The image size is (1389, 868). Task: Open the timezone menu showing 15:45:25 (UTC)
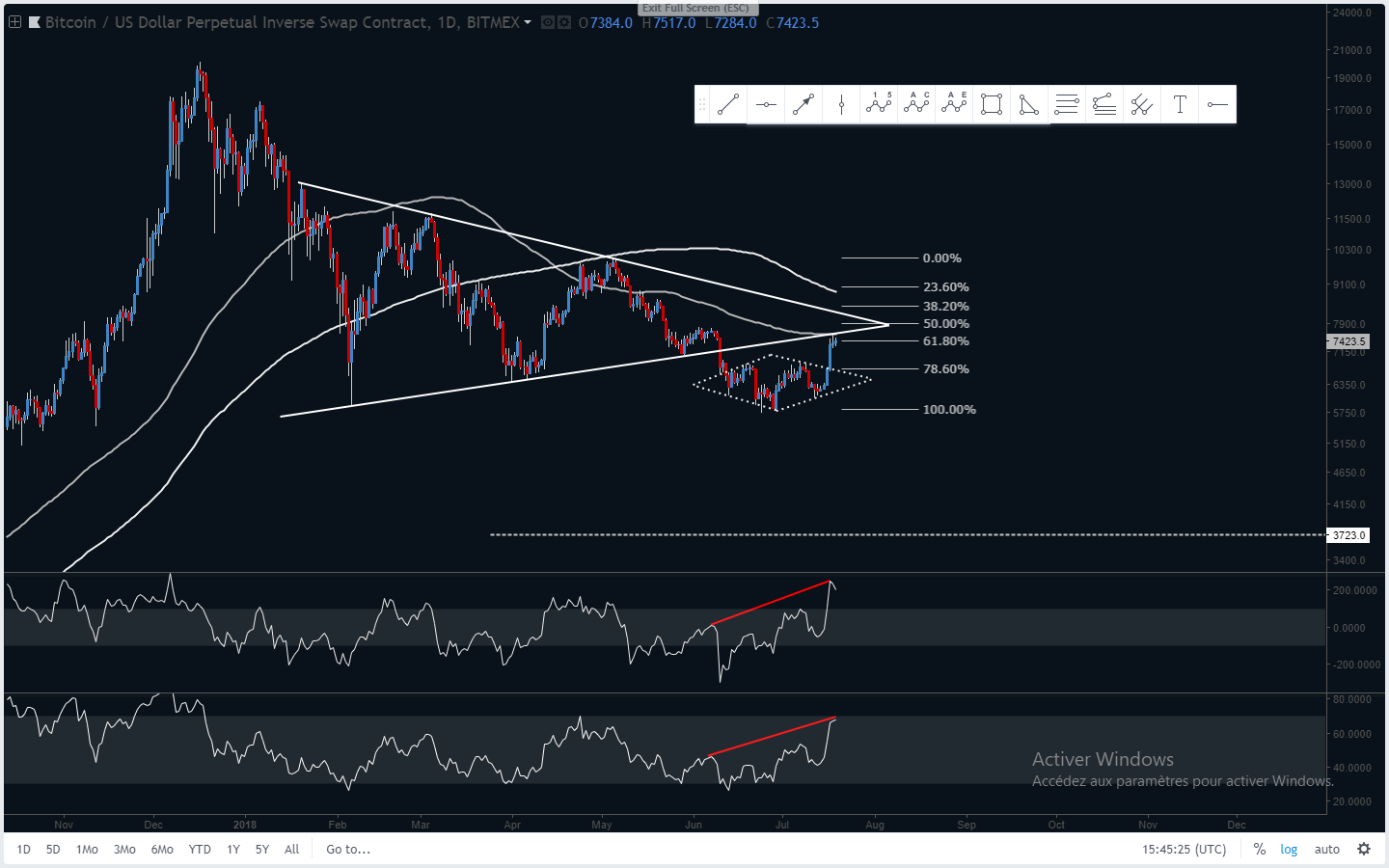pyautogui.click(x=1184, y=849)
